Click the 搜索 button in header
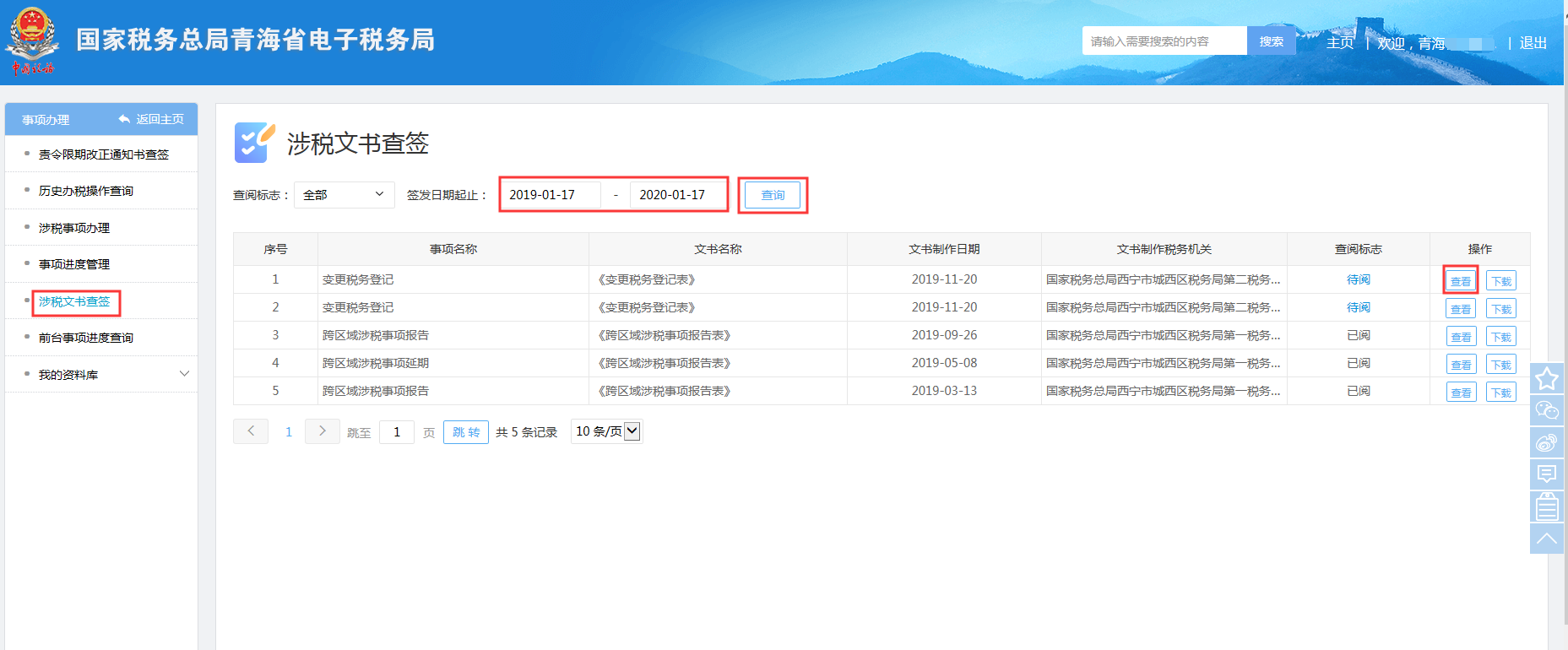1568x650 pixels. (1271, 41)
